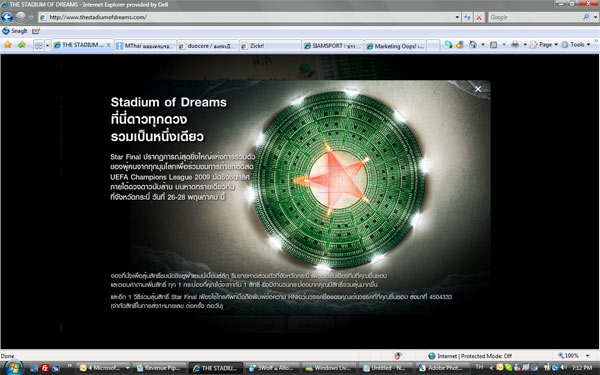Image resolution: width=600 pixels, height=375 pixels.
Task: Switch to THE STADIU taskbar button
Action: click(x=216, y=368)
